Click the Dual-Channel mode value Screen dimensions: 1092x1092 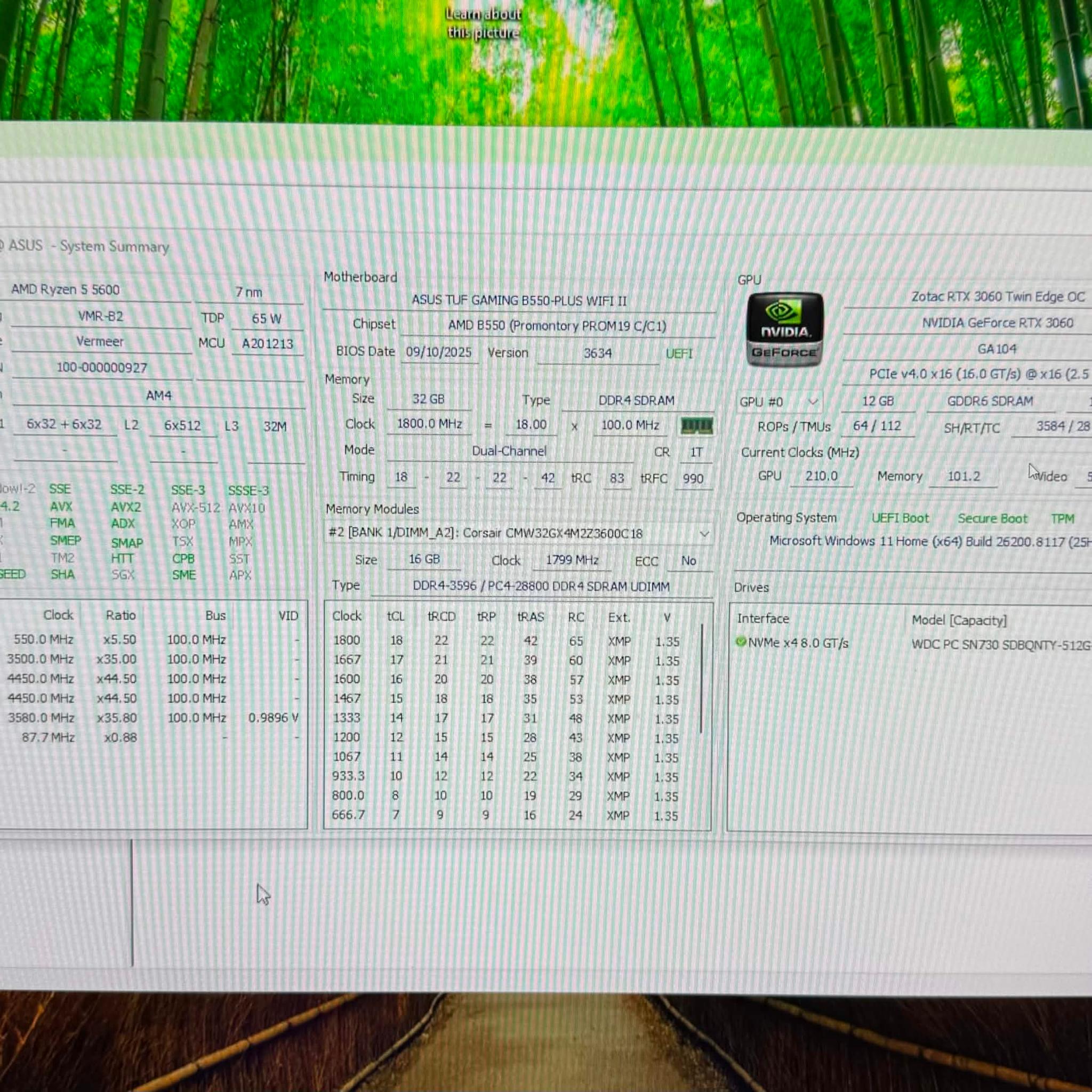pyautogui.click(x=509, y=452)
